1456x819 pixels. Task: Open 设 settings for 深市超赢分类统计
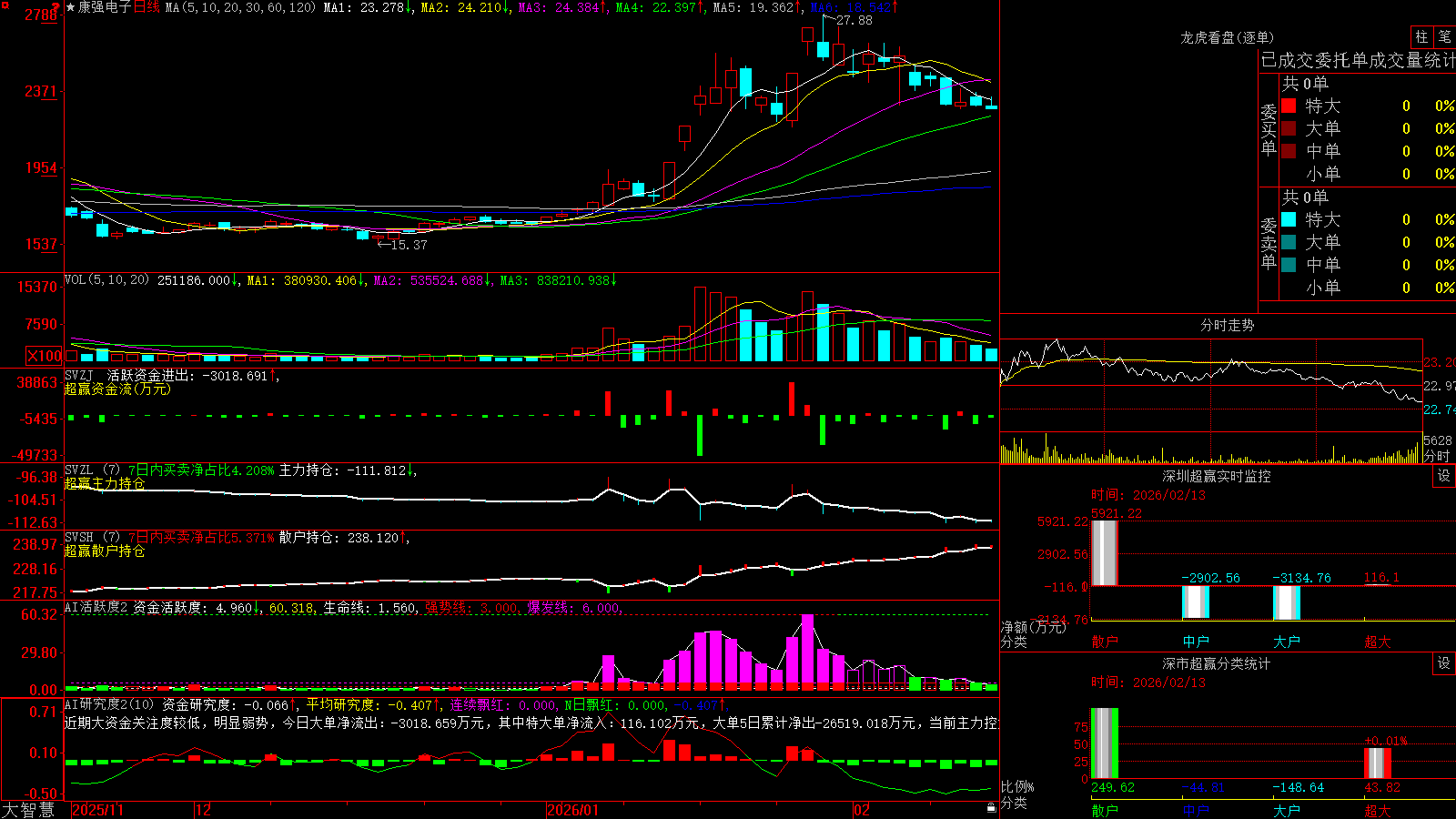pyautogui.click(x=1444, y=663)
